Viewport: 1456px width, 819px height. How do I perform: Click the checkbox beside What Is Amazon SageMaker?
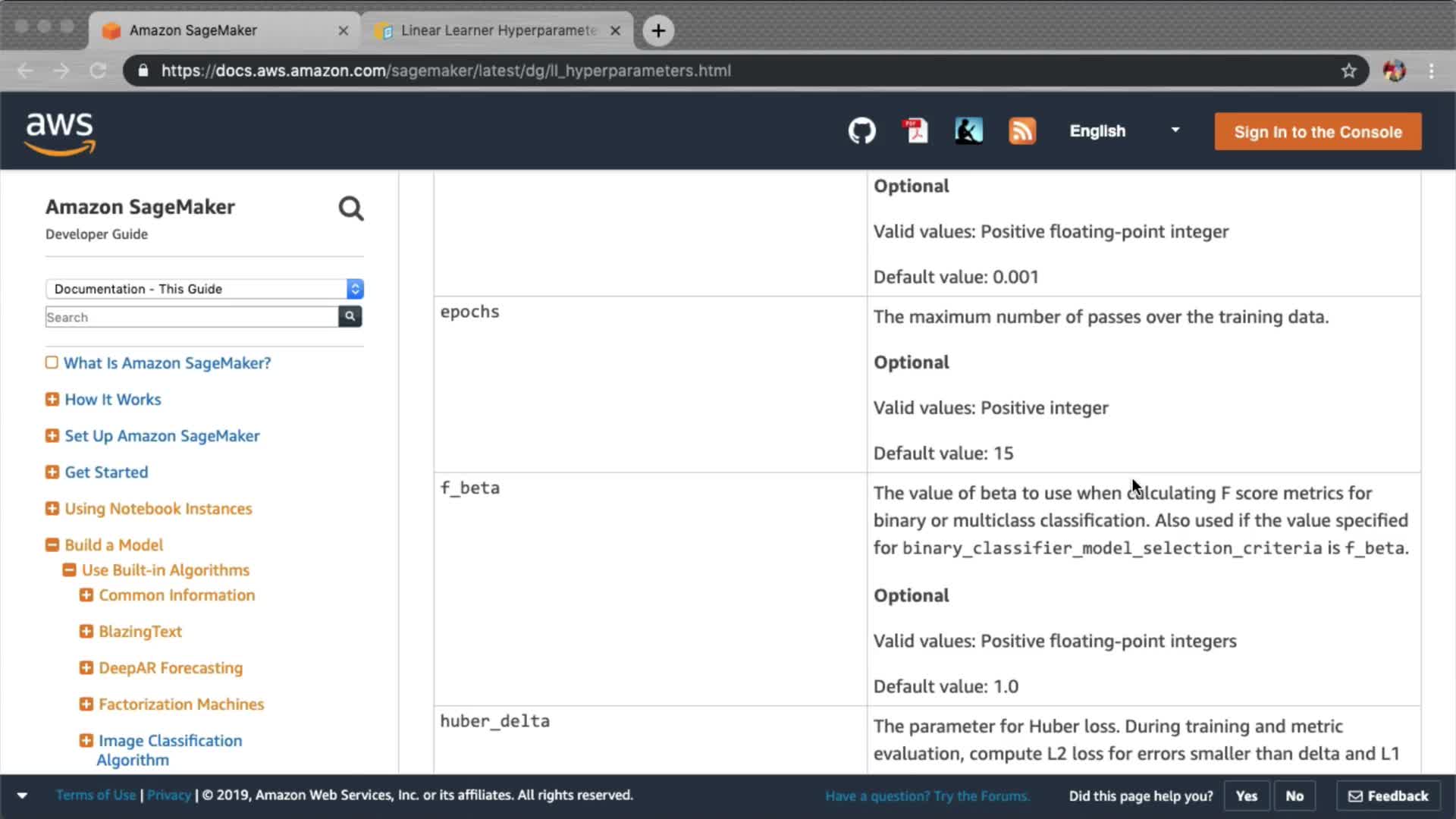(x=52, y=362)
